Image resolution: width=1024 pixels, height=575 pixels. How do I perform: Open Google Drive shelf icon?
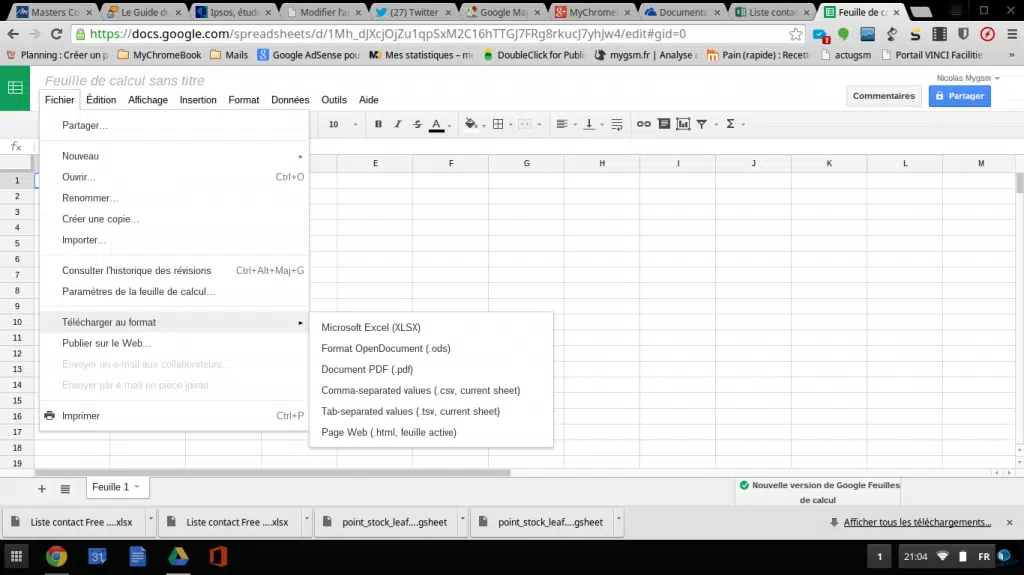tap(178, 557)
